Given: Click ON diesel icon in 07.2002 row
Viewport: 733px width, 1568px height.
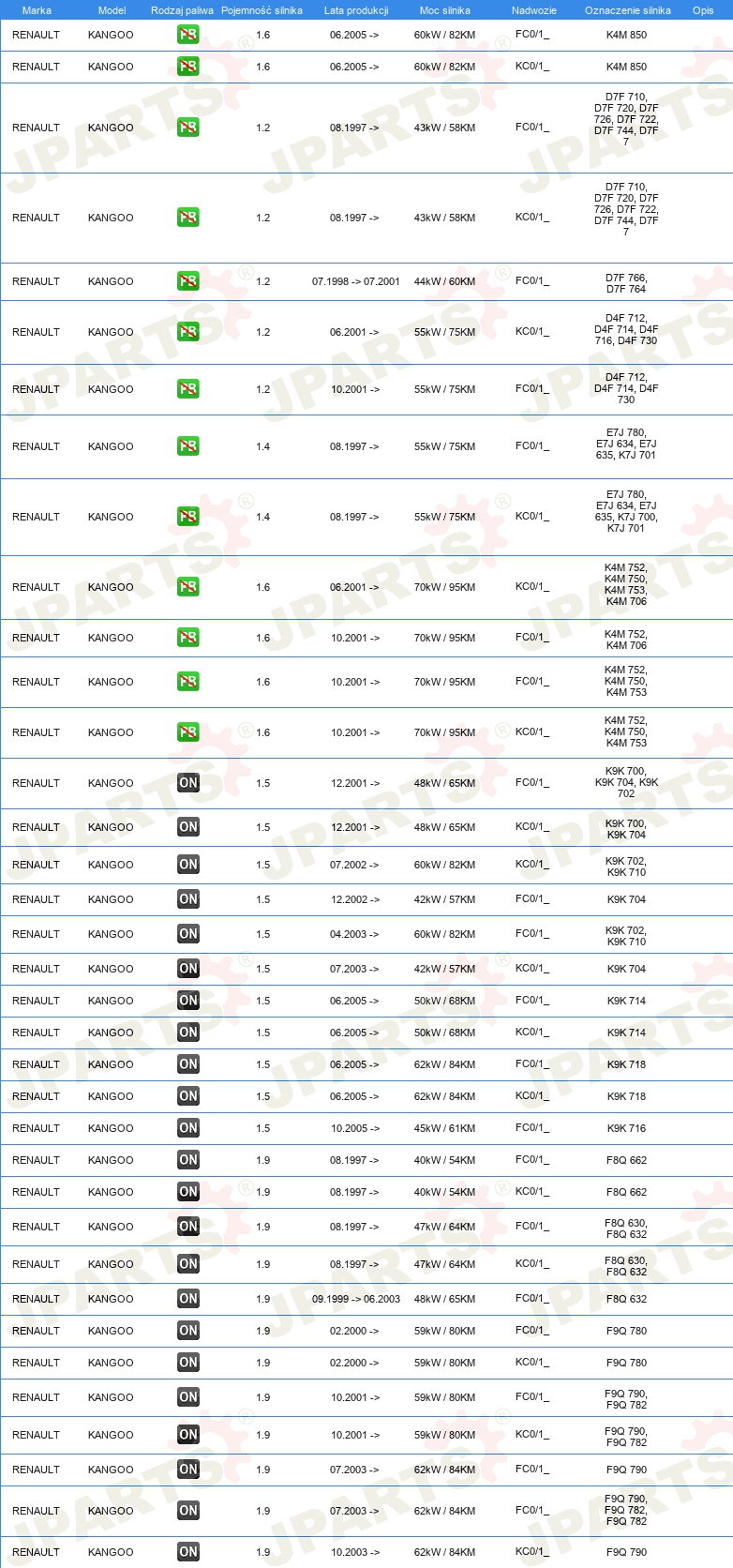Looking at the screenshot, I should (188, 865).
